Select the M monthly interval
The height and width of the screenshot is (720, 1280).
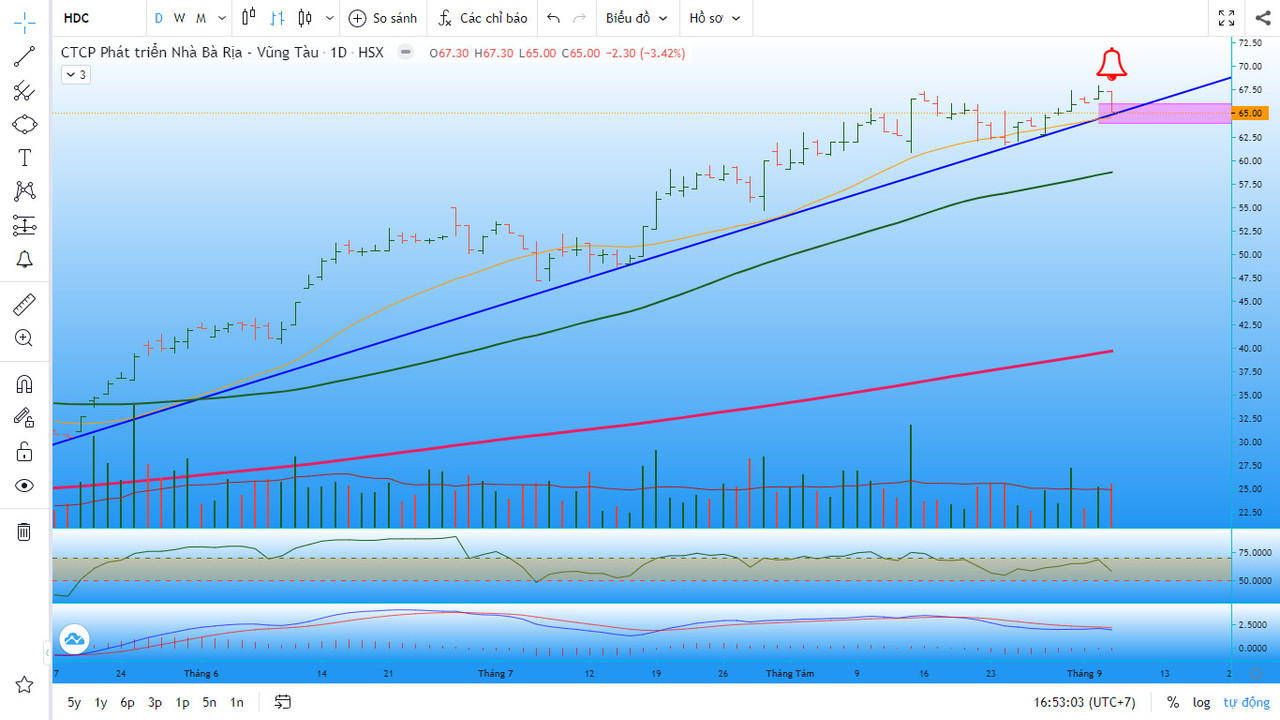201,18
